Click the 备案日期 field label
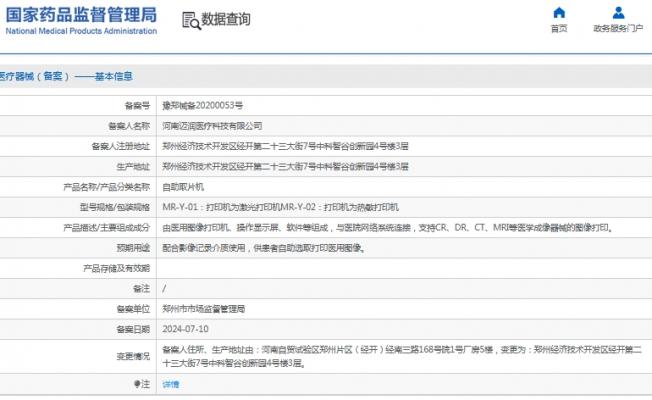Viewport: 652px width, 400px height. (x=133, y=329)
